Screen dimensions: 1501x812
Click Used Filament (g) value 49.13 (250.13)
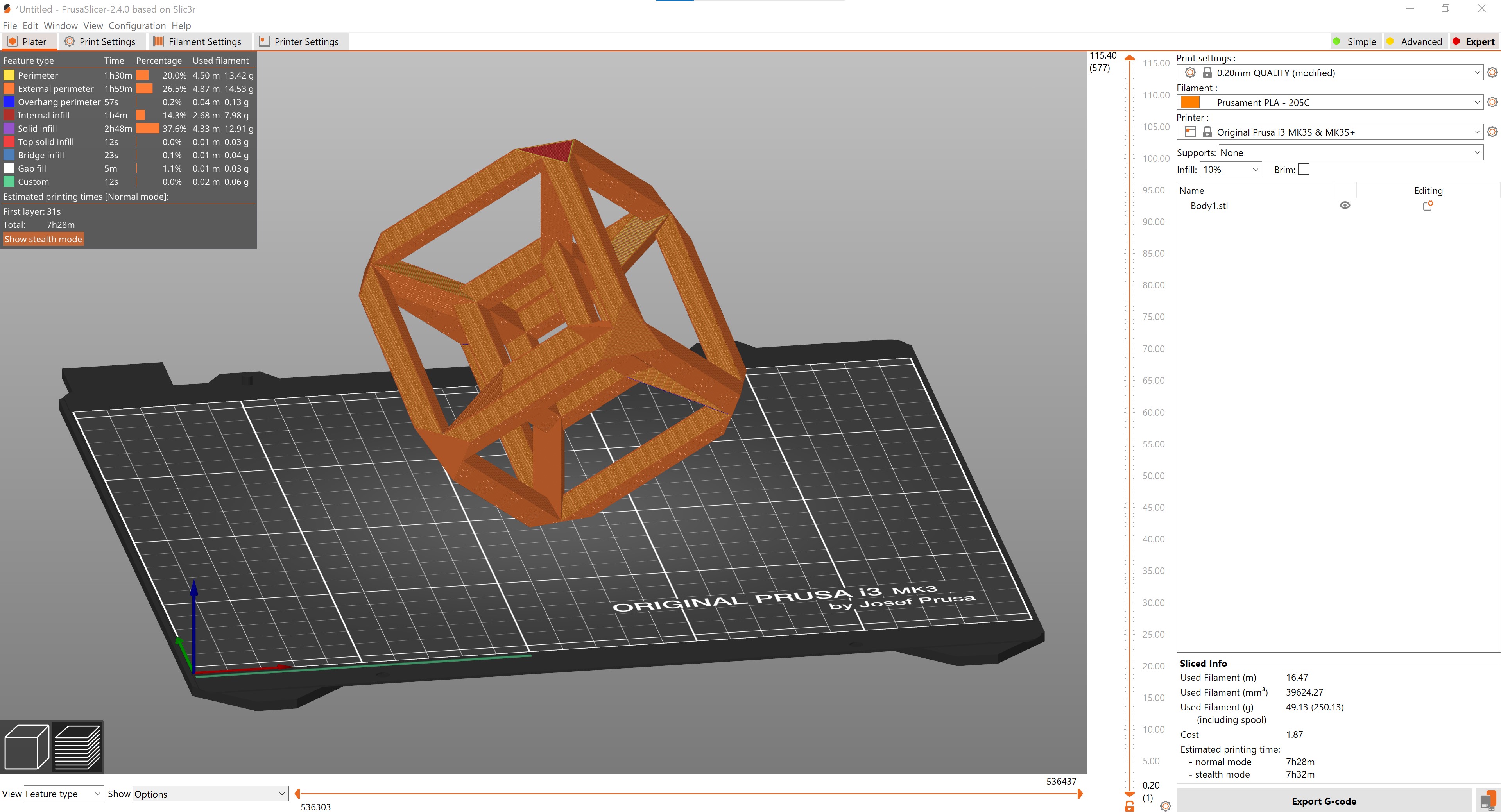pos(1315,707)
